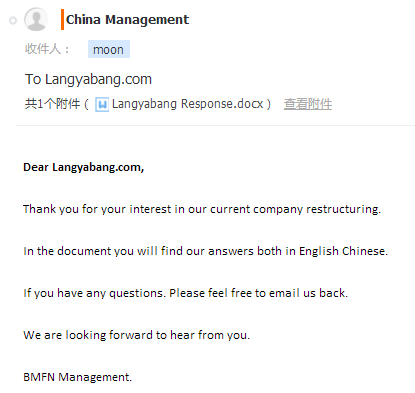Click the sentence mentioning English Chinese answers
This screenshot has width=415, height=393.
tap(206, 251)
